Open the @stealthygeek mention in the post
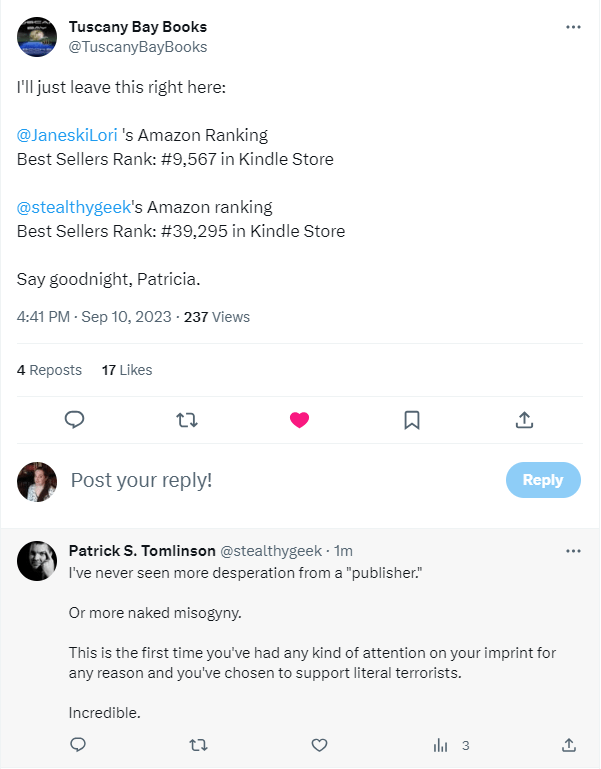 pyautogui.click(x=74, y=207)
